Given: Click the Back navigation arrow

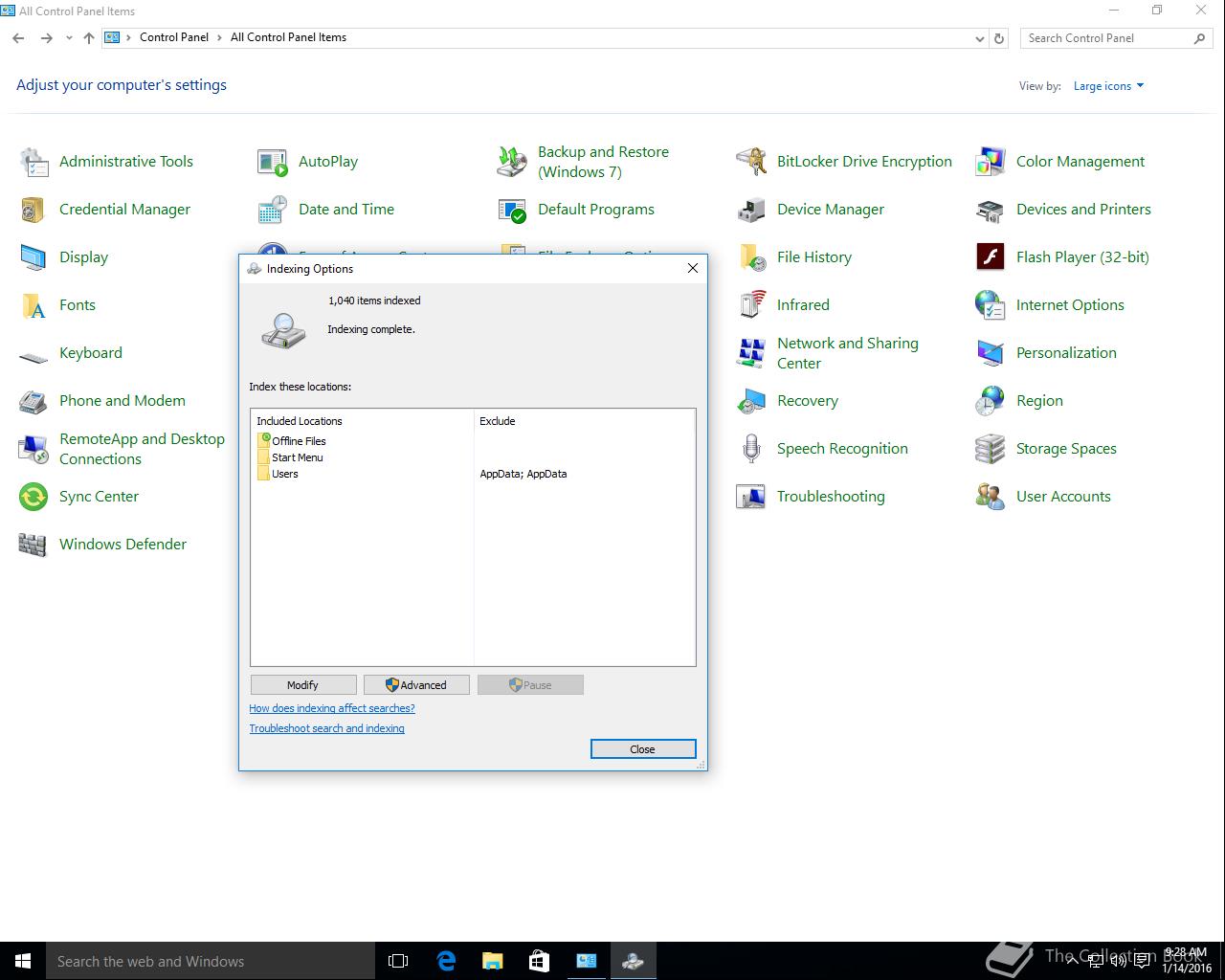Looking at the screenshot, I should tap(18, 38).
